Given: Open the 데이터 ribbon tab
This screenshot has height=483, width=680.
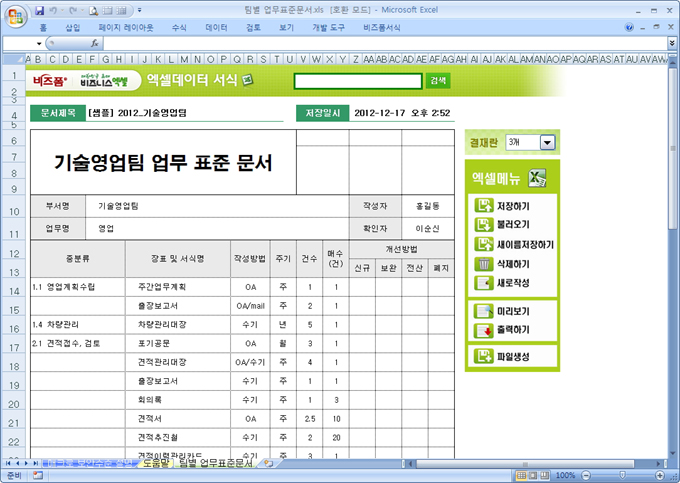Looking at the screenshot, I should click(216, 28).
